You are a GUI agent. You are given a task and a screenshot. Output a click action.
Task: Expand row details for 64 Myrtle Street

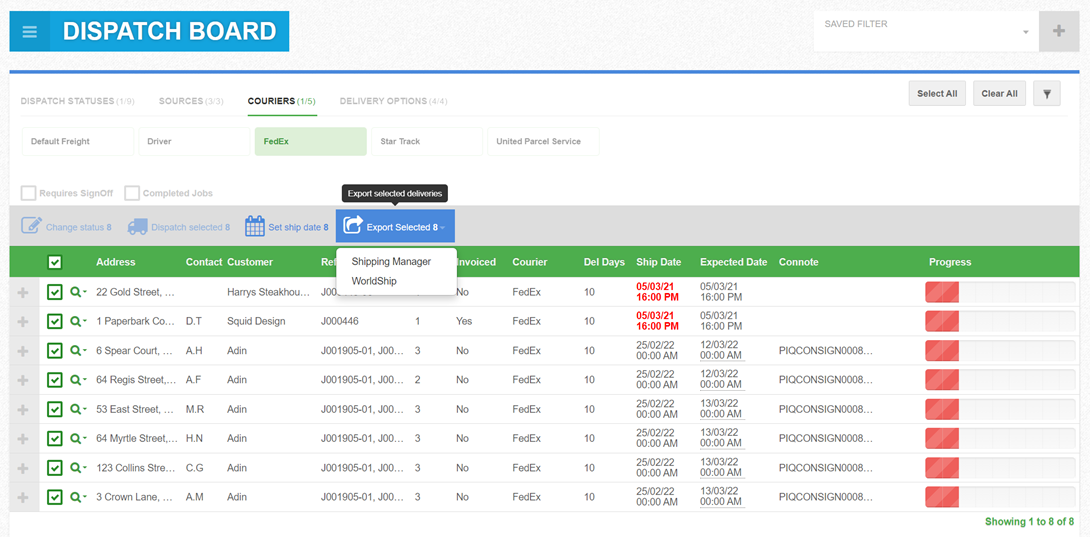(22, 439)
